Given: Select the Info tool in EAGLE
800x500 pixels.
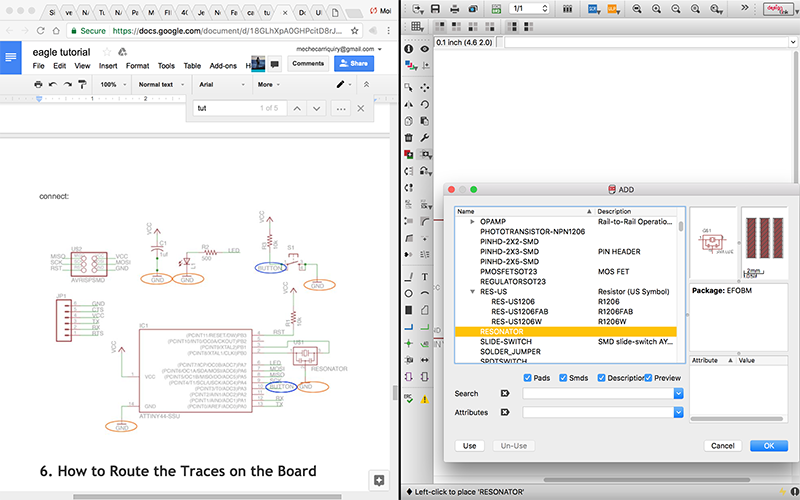Looking at the screenshot, I should tap(409, 49).
